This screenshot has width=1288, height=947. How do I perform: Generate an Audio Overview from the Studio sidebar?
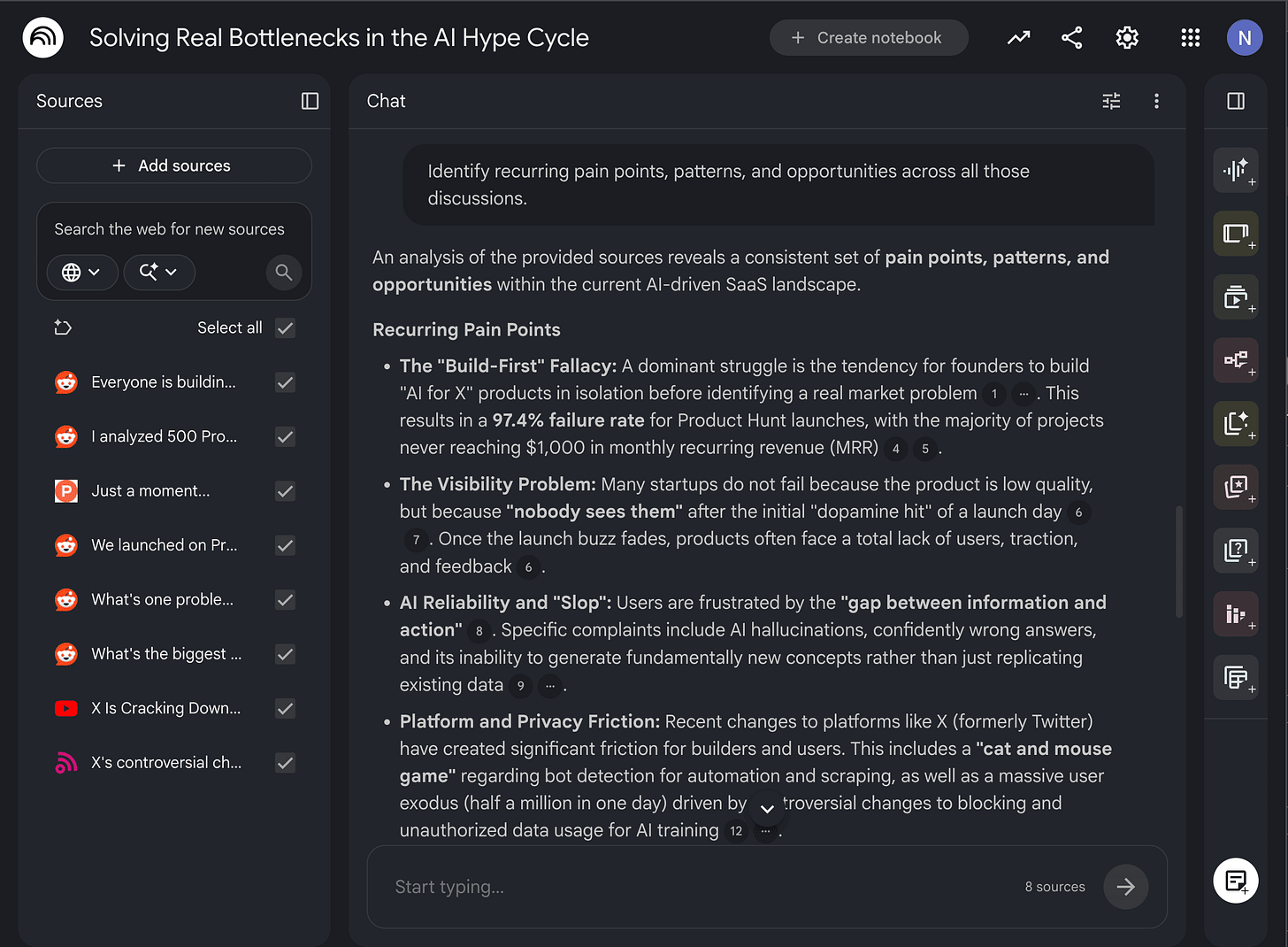[x=1236, y=170]
